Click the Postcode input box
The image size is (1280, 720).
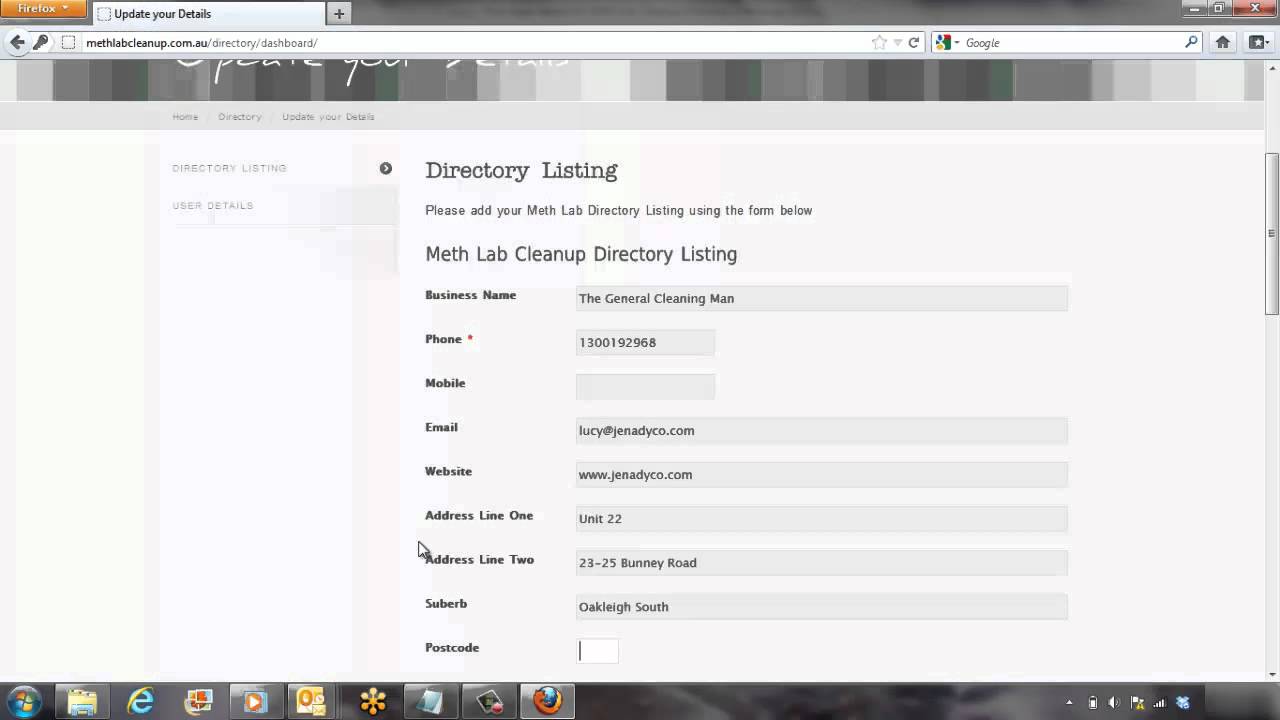tap(597, 650)
